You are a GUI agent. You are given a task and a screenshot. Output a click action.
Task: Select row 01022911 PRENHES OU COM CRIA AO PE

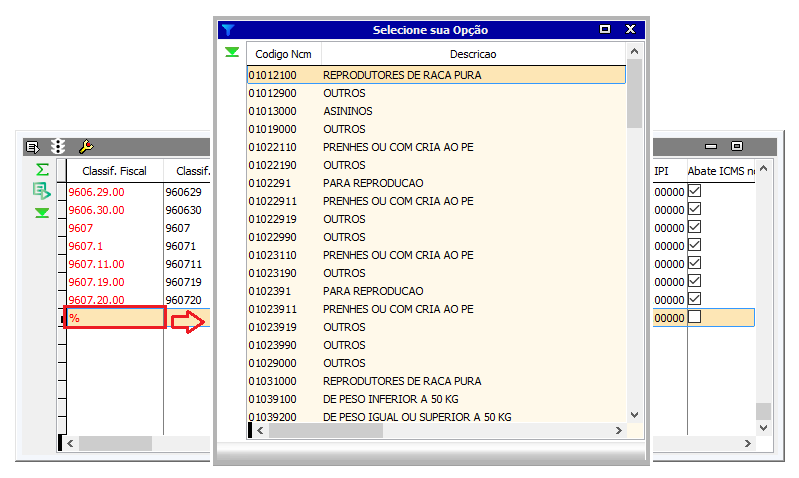coord(436,201)
